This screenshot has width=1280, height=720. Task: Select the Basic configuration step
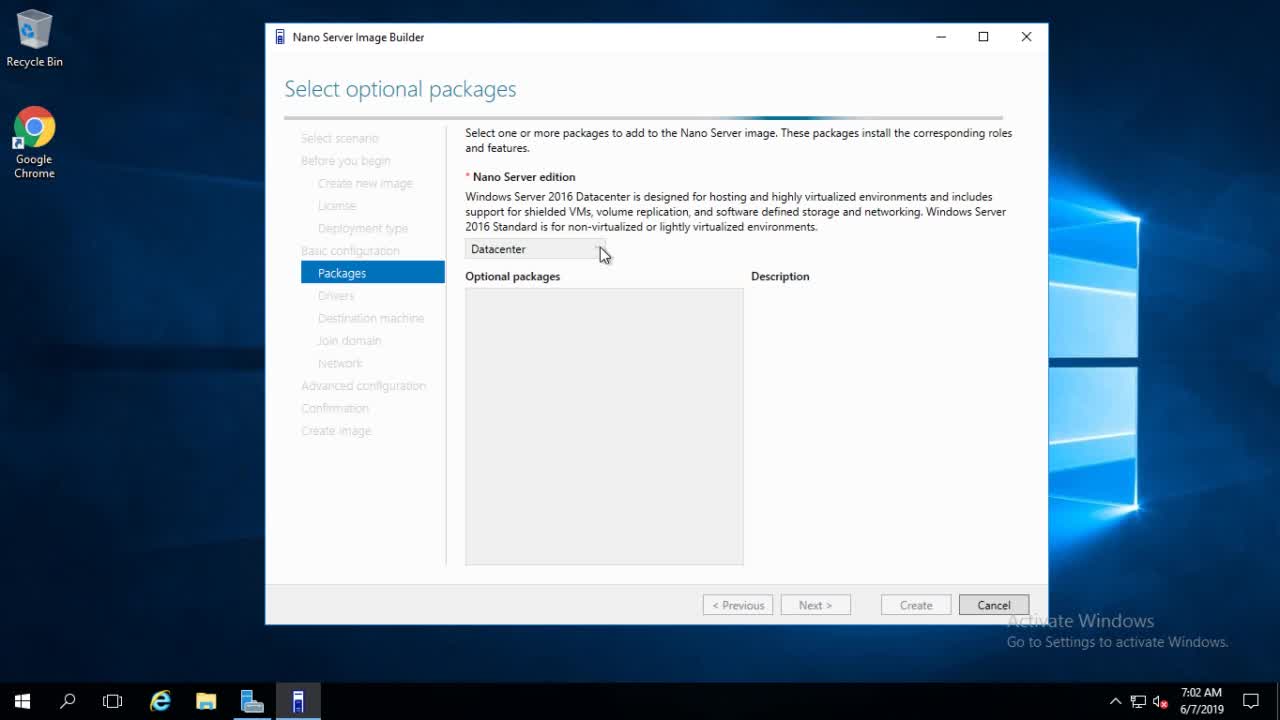pos(350,251)
